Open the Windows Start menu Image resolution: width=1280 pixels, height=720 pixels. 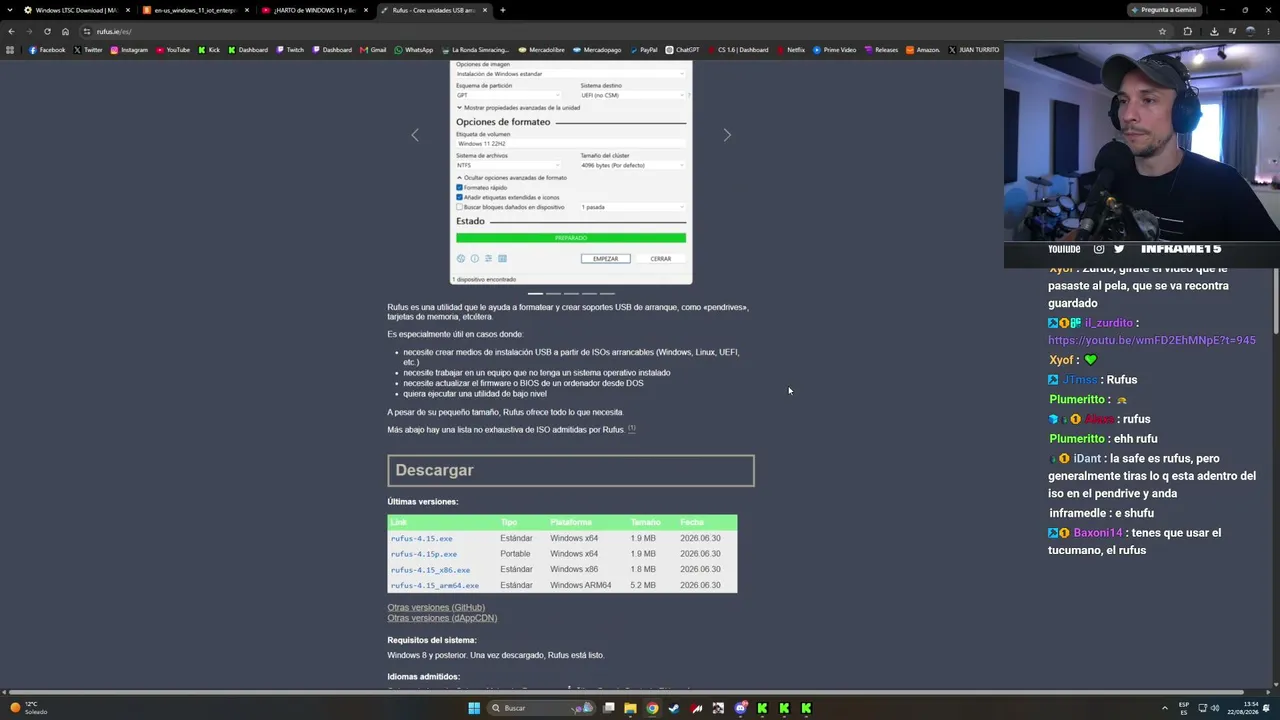(474, 708)
